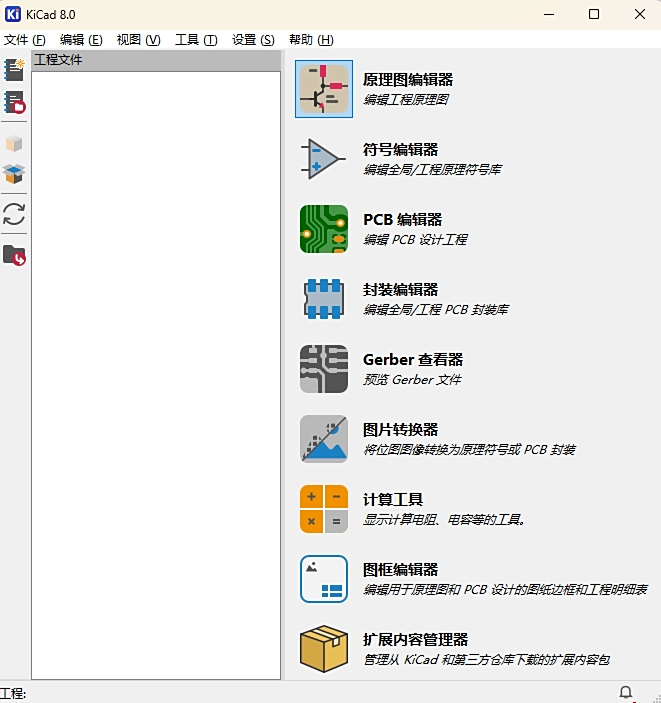Open the 设置 (S) menu

(253, 40)
